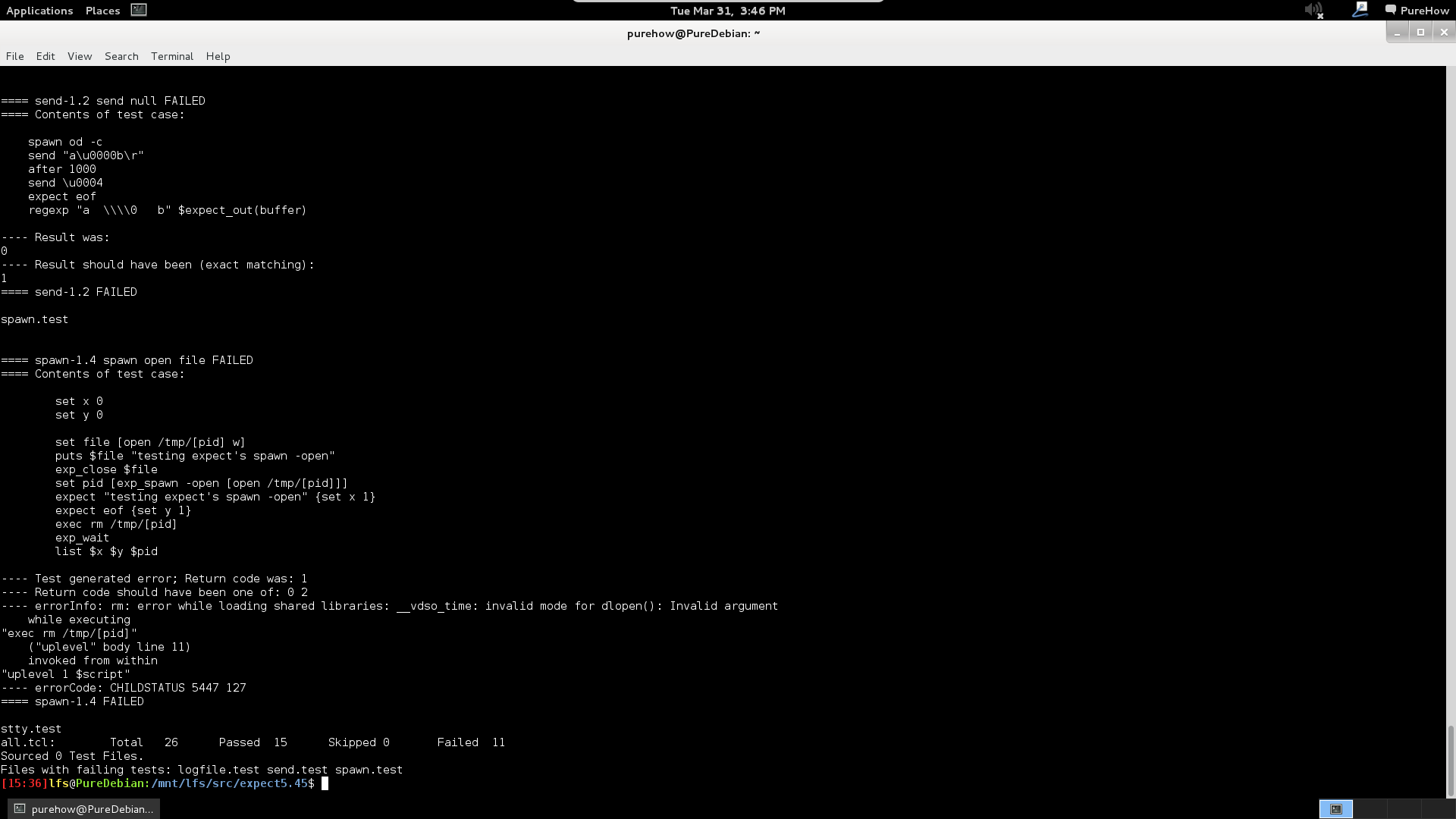Select the active workspace in the switcher
The width and height of the screenshot is (1456, 819).
pyautogui.click(x=1335, y=809)
